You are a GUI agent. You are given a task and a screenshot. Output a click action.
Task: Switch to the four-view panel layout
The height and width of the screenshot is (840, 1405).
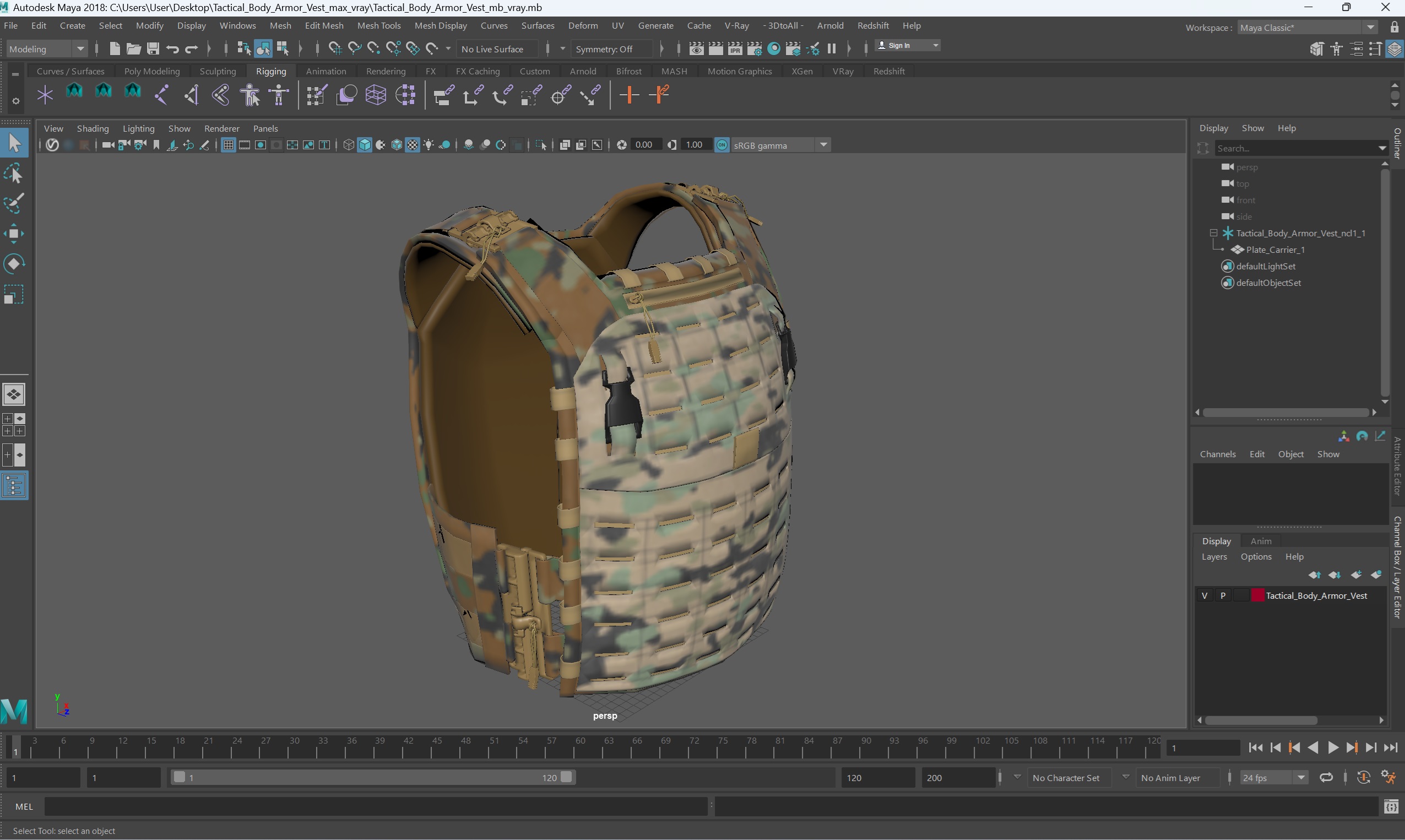point(14,425)
